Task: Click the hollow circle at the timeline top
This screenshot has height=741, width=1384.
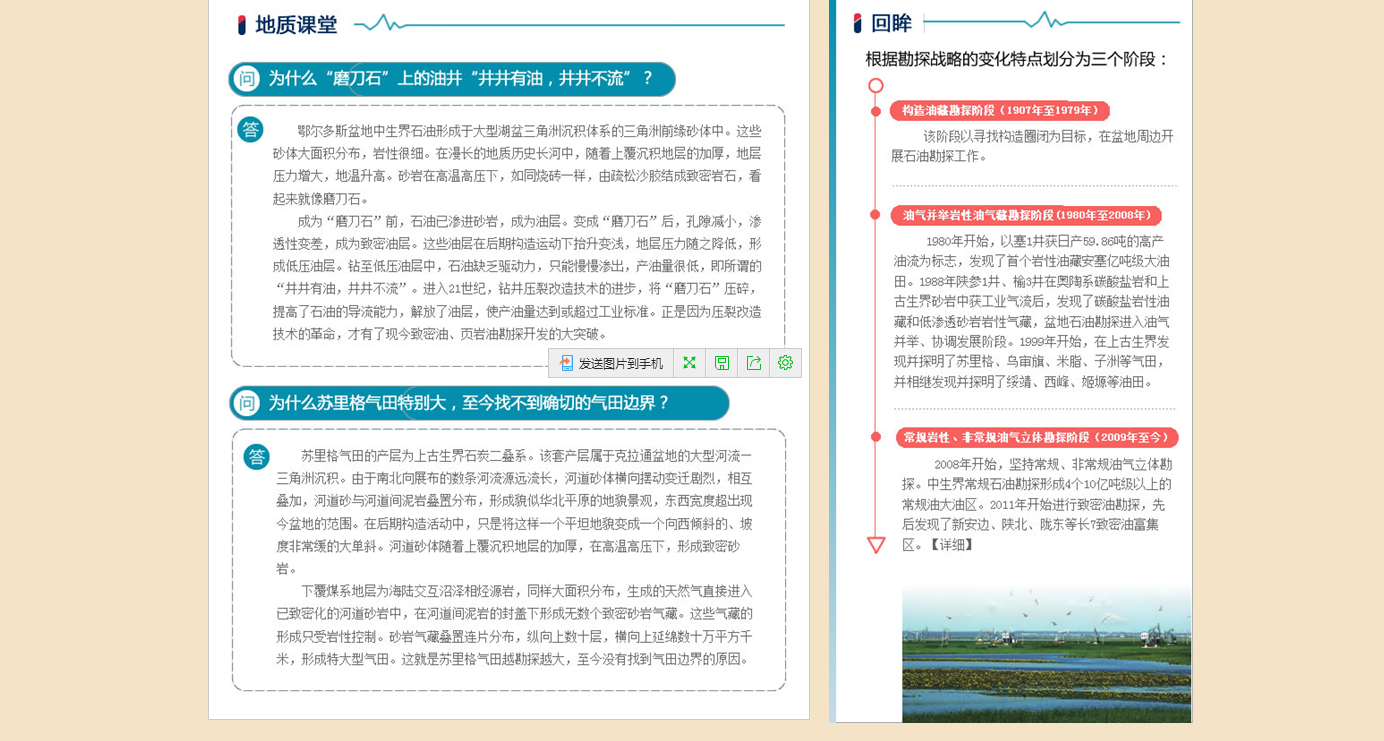Action: (876, 86)
